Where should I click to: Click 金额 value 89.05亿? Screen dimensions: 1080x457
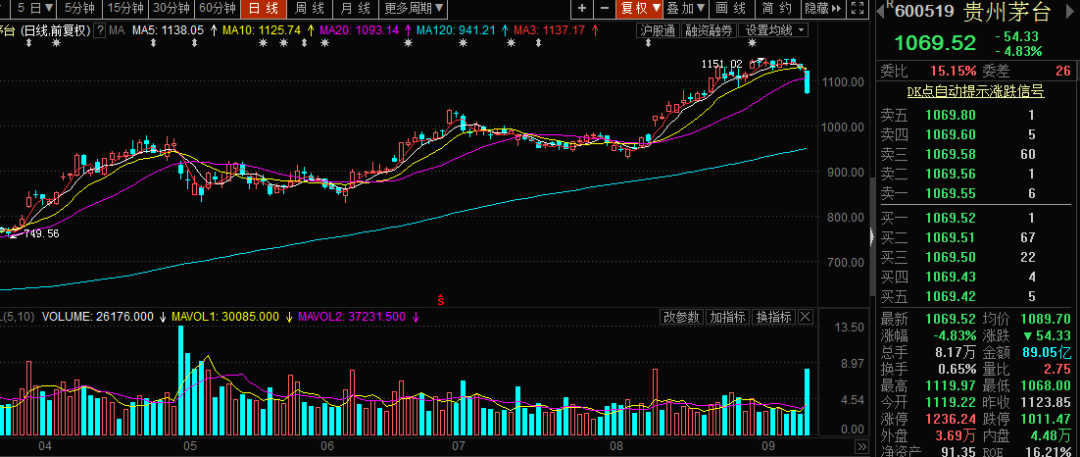point(1047,352)
